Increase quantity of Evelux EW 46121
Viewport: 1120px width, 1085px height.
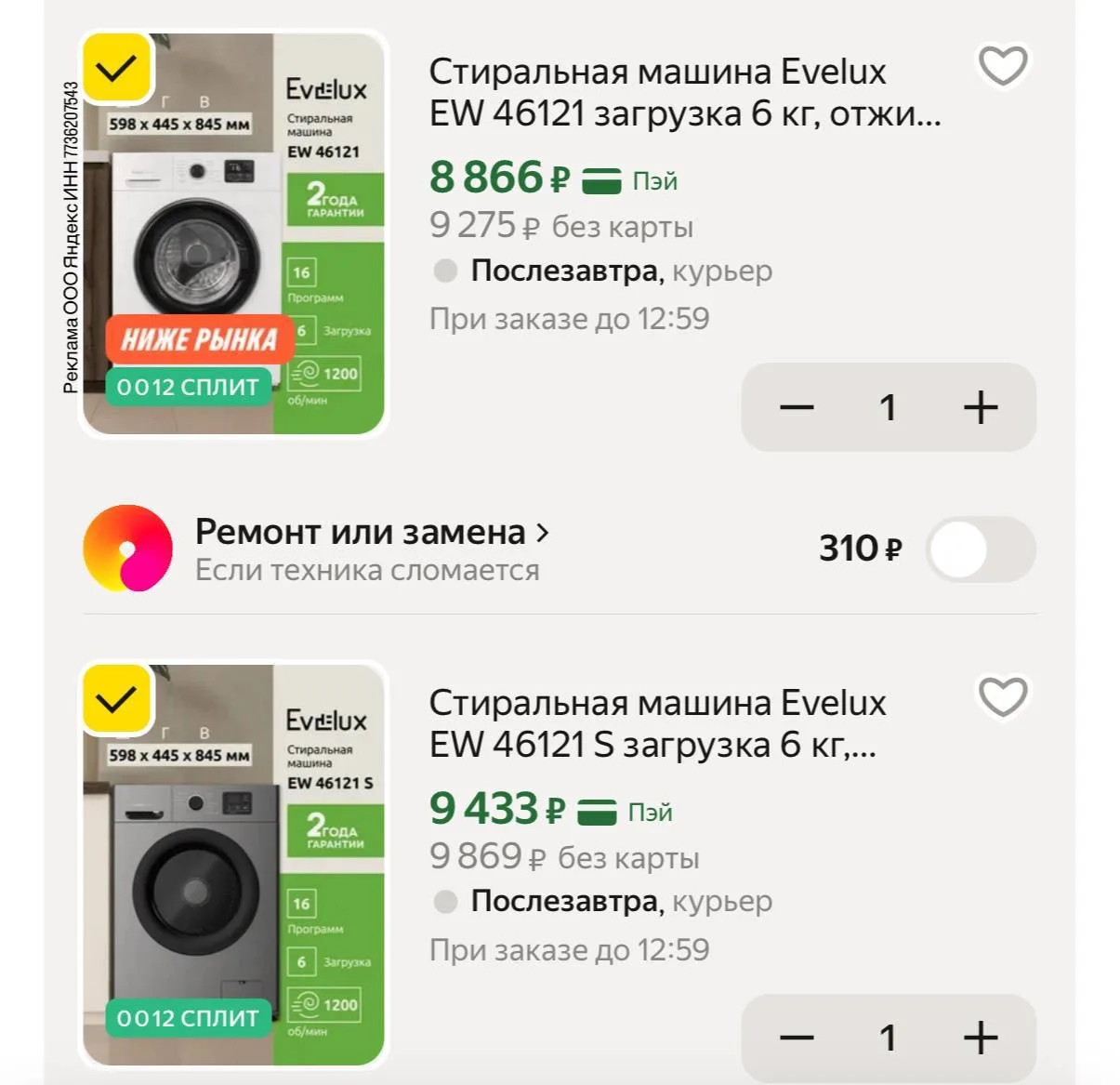pyautogui.click(x=980, y=407)
